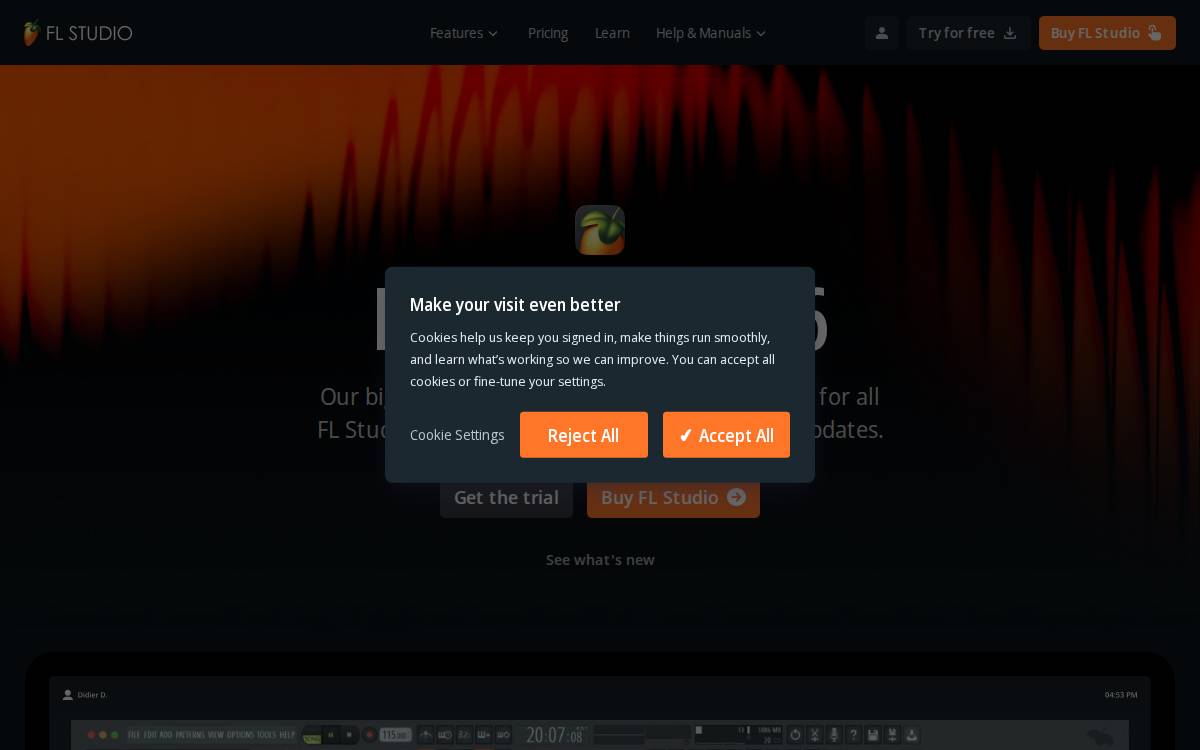Click the FL Studio app icon above the headline
This screenshot has width=1200, height=750.
[600, 230]
